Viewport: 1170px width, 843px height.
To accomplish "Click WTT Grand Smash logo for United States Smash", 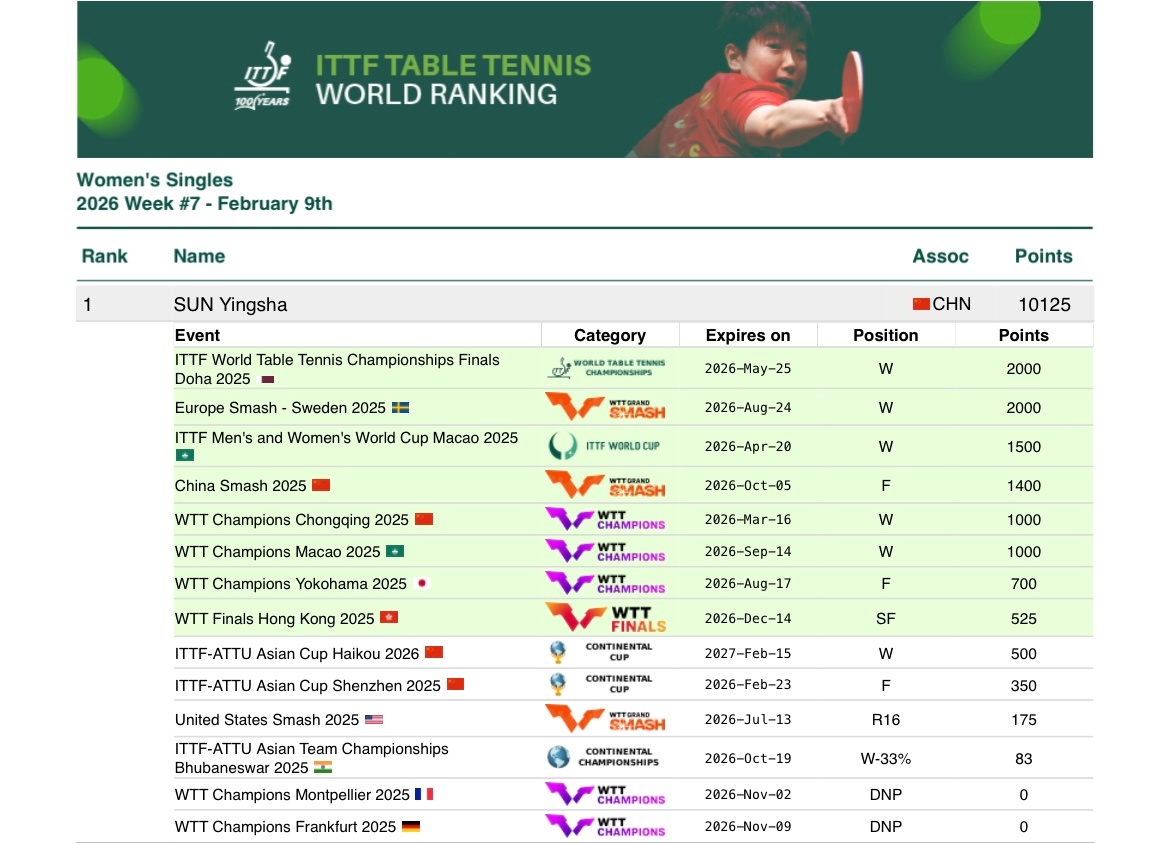I will click(605, 719).
